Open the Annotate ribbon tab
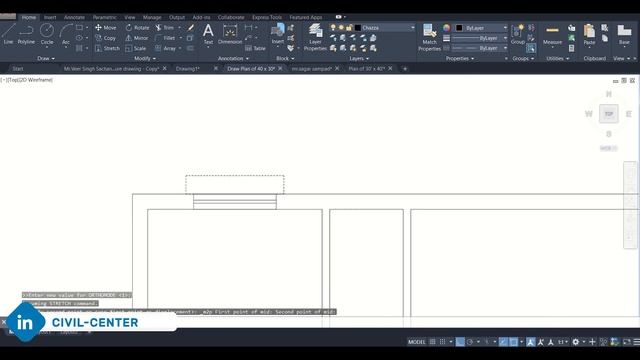The image size is (640, 360). (x=74, y=17)
